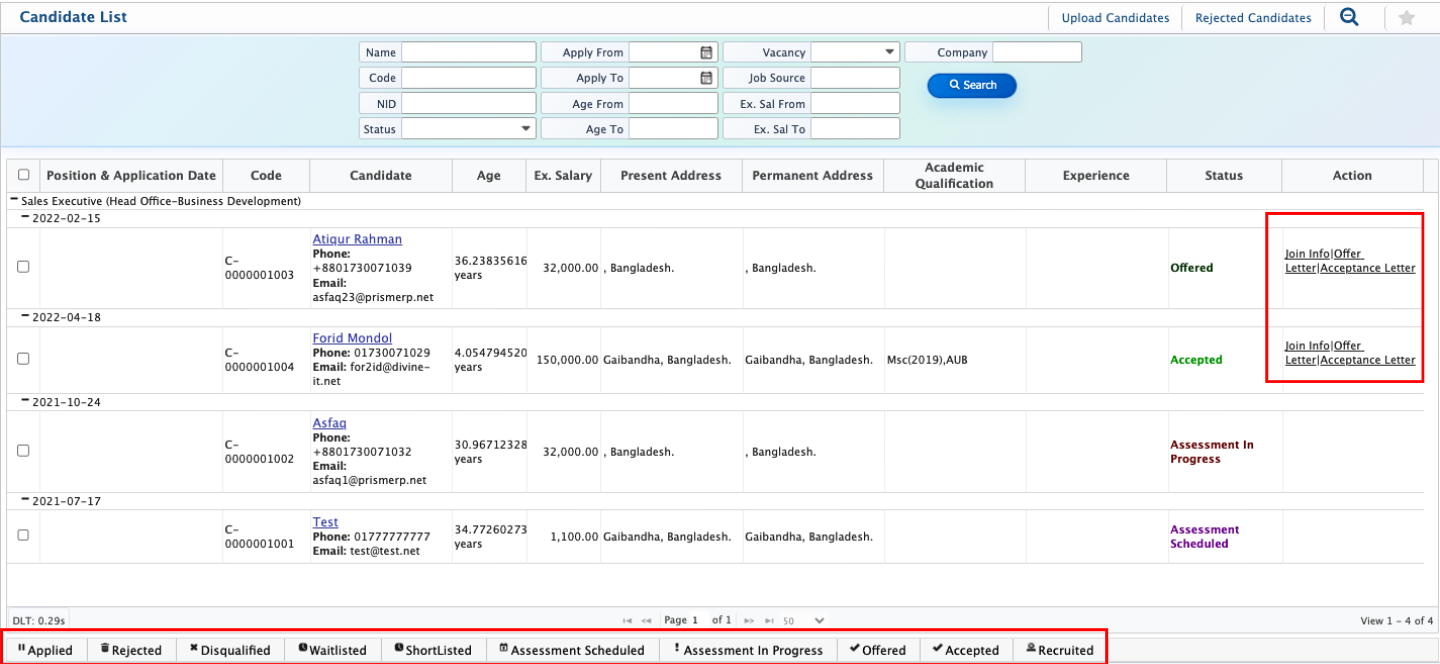Viewport: 1440px width, 664px height.
Task: Select the checkbox for Forid Mondol row
Action: click(23, 359)
